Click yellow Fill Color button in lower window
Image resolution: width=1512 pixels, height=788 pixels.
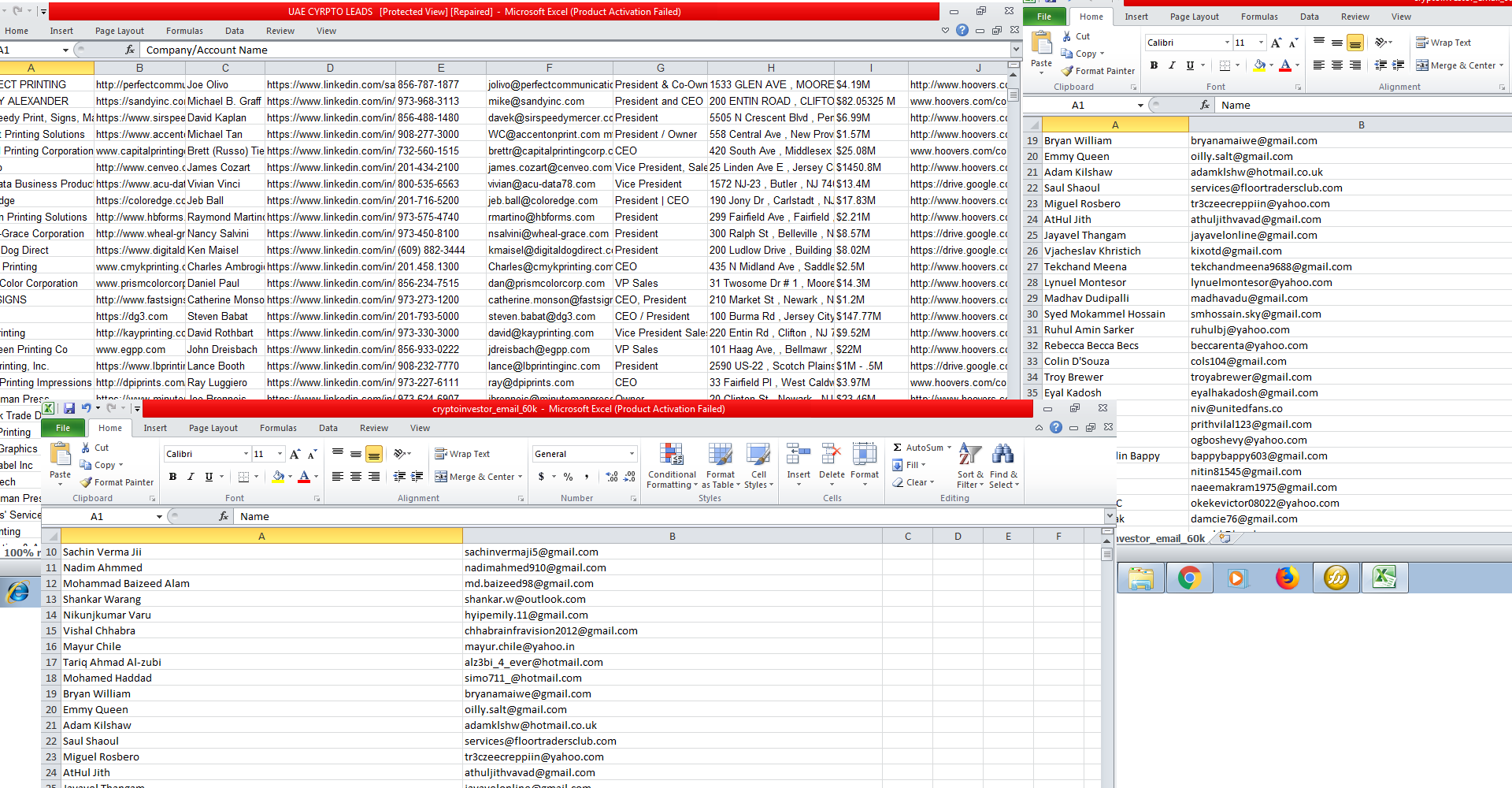pos(278,477)
